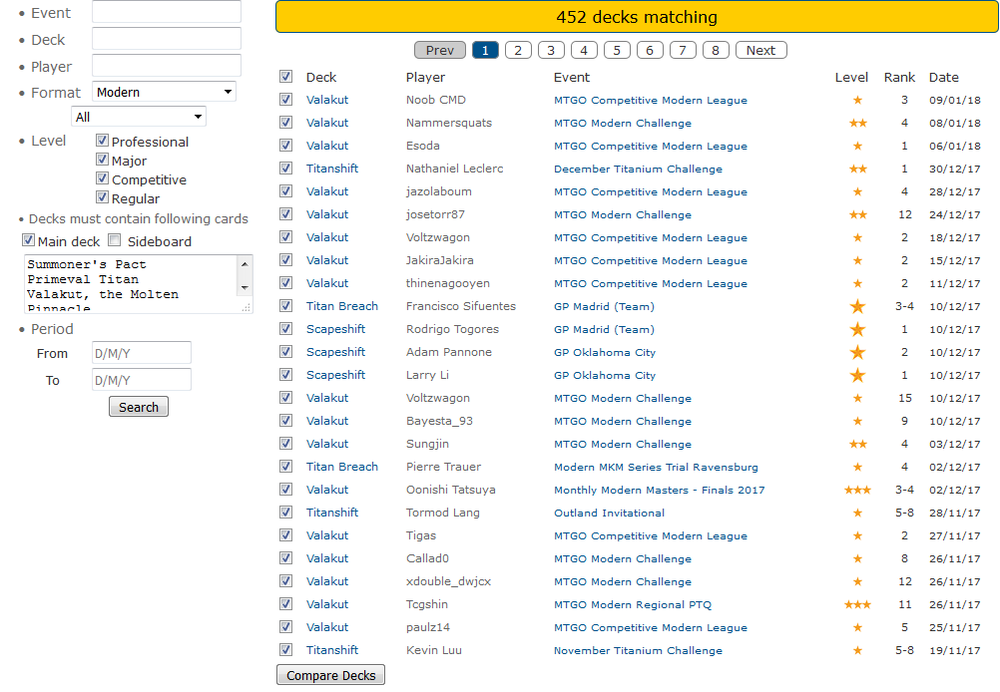Click the Compare Decks button
The height and width of the screenshot is (692, 1000).
[331, 676]
